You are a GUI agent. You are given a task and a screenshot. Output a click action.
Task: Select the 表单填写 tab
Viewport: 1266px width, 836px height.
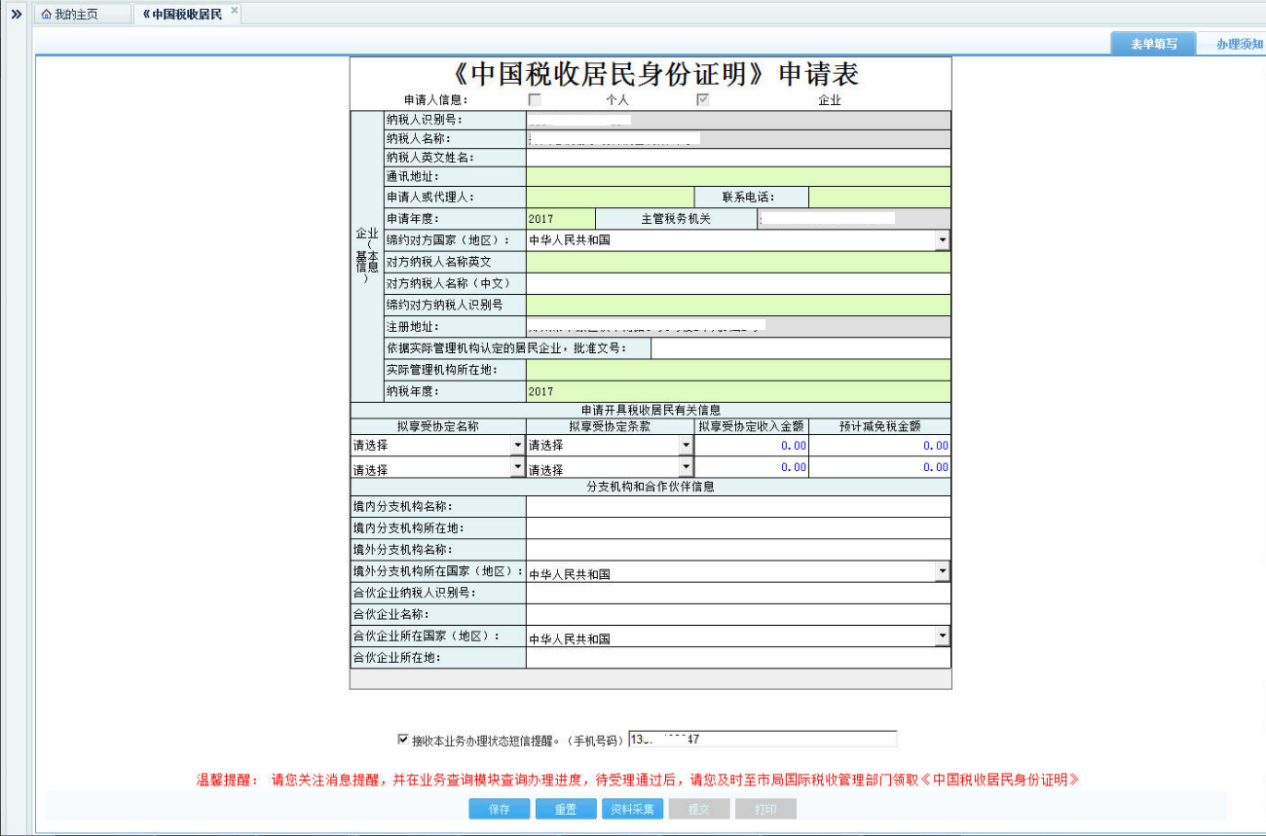point(1157,44)
